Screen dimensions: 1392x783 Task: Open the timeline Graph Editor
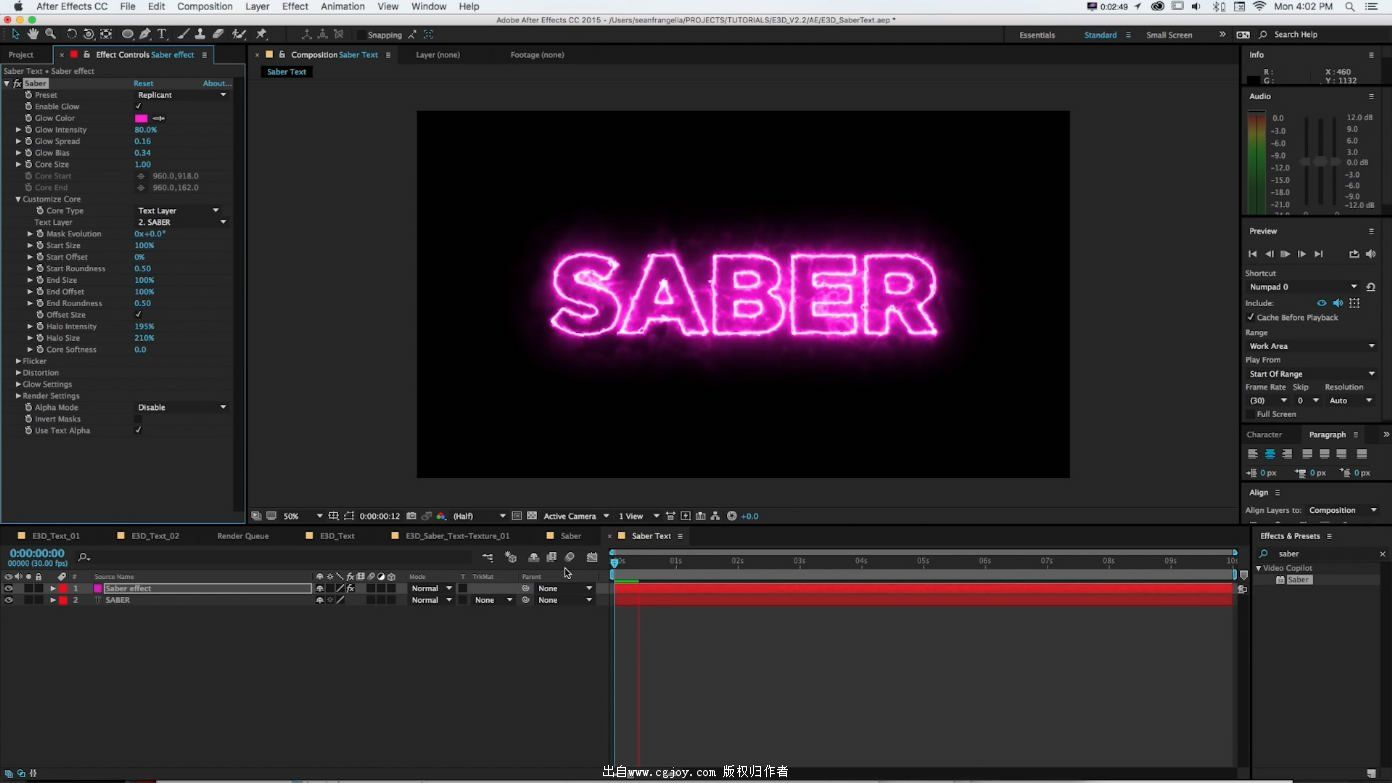(x=592, y=557)
